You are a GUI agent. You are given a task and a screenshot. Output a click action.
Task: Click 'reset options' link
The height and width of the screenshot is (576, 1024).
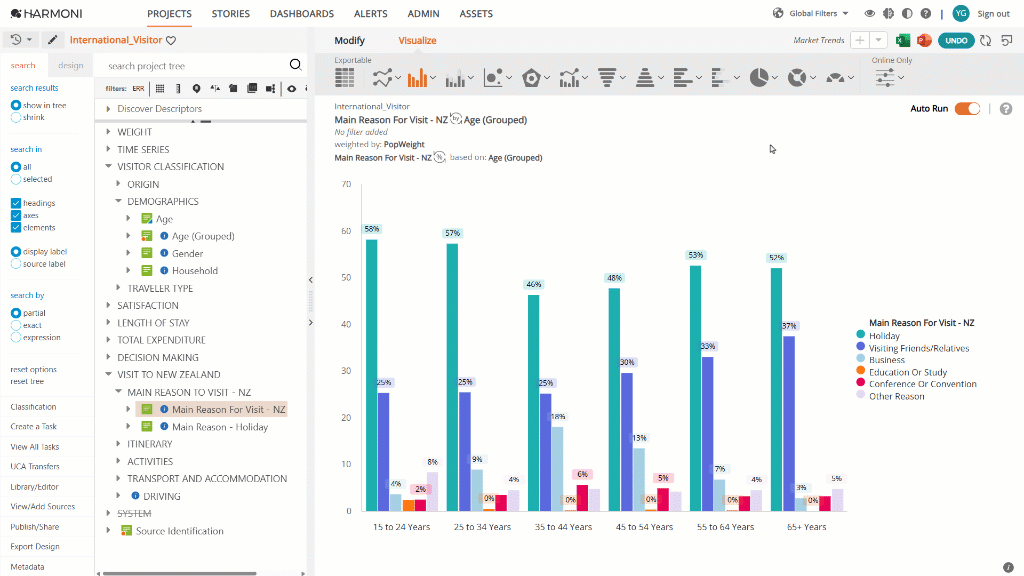(x=33, y=370)
